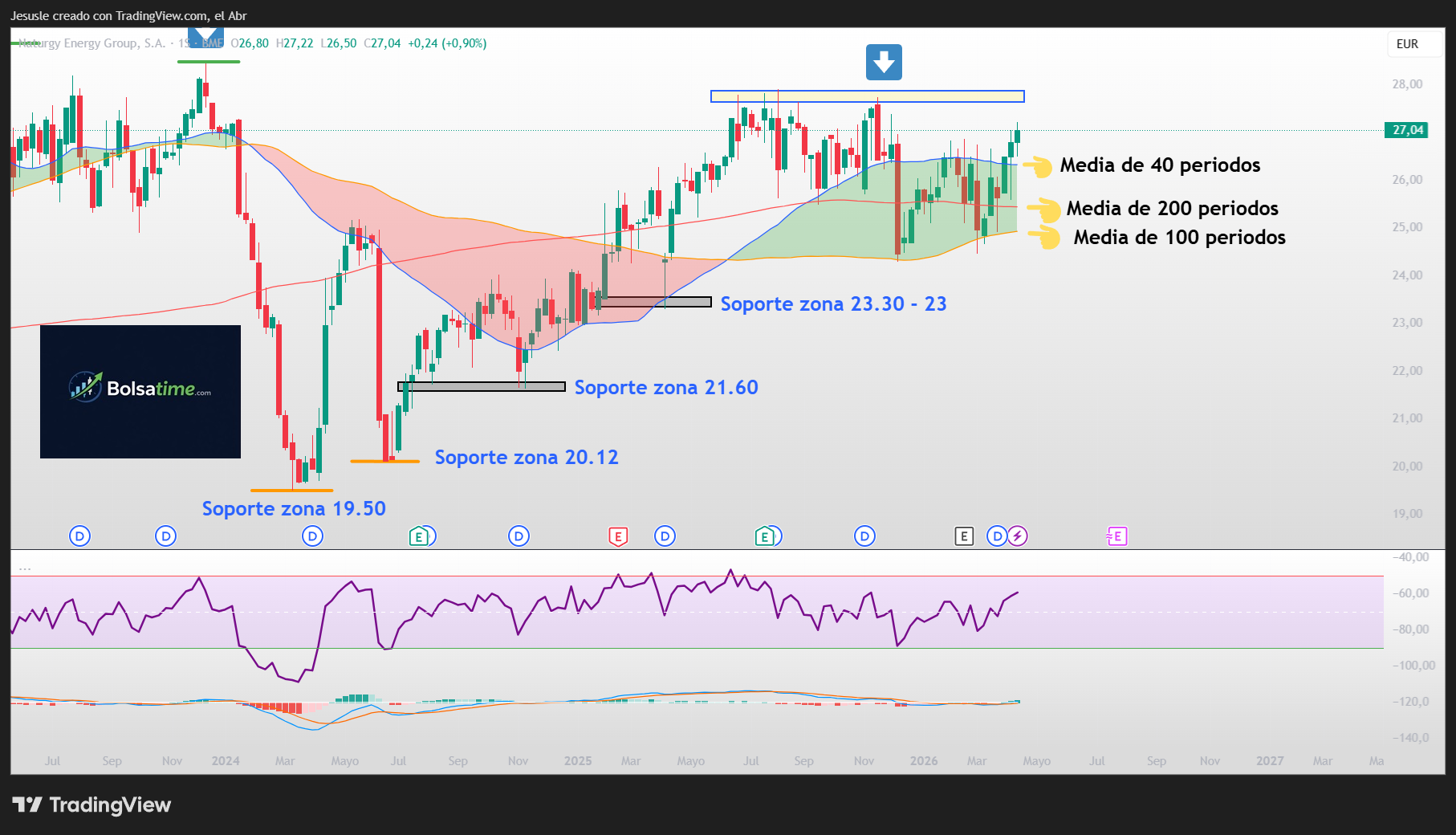Open the EUR currency selector
The image size is (1456, 835).
pyautogui.click(x=1407, y=44)
